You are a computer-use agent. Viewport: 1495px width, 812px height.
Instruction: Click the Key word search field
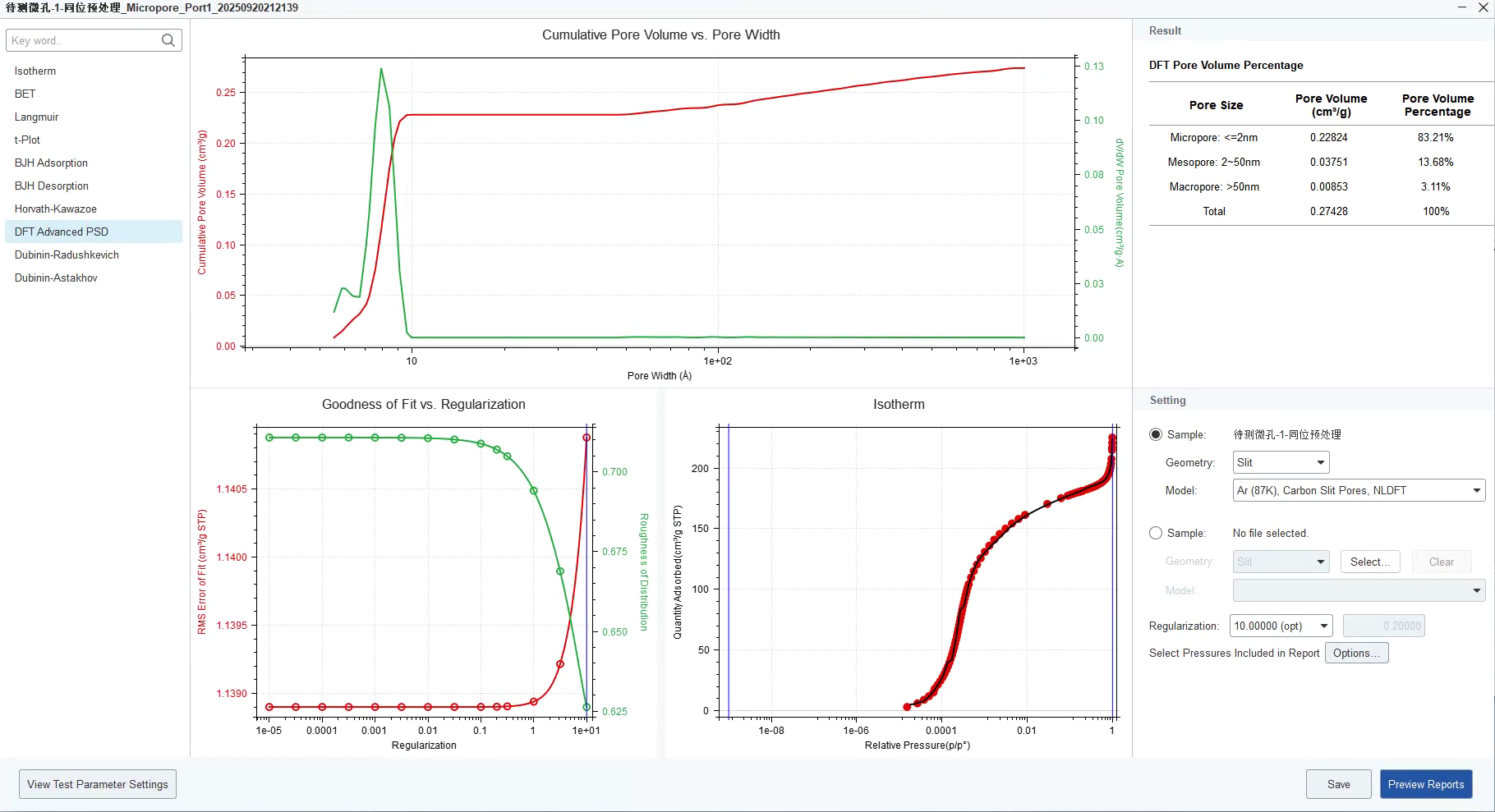tap(82, 40)
